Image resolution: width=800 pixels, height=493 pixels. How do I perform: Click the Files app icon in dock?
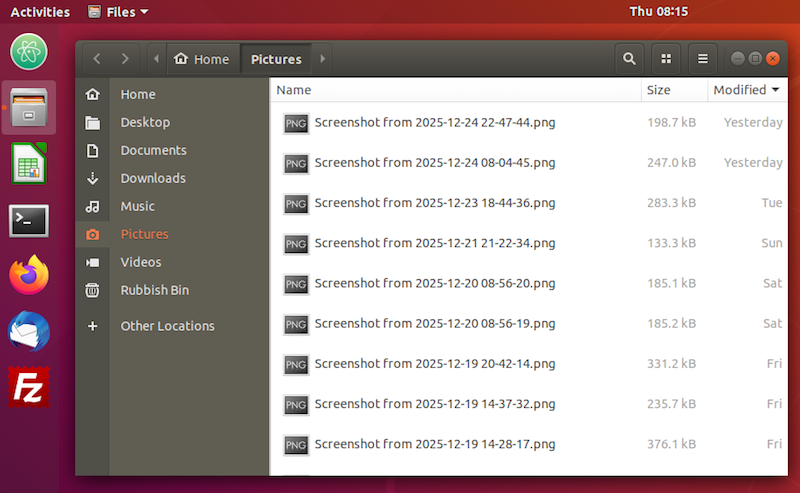point(29,108)
